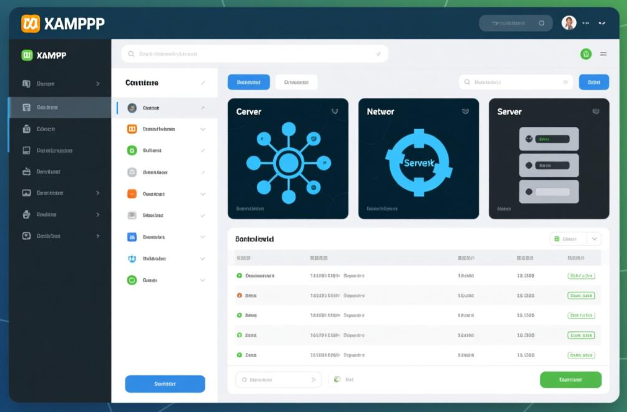The height and width of the screenshot is (412, 627).
Task: Click the green XAMPP icon in sidebar
Action: [x=27, y=56]
